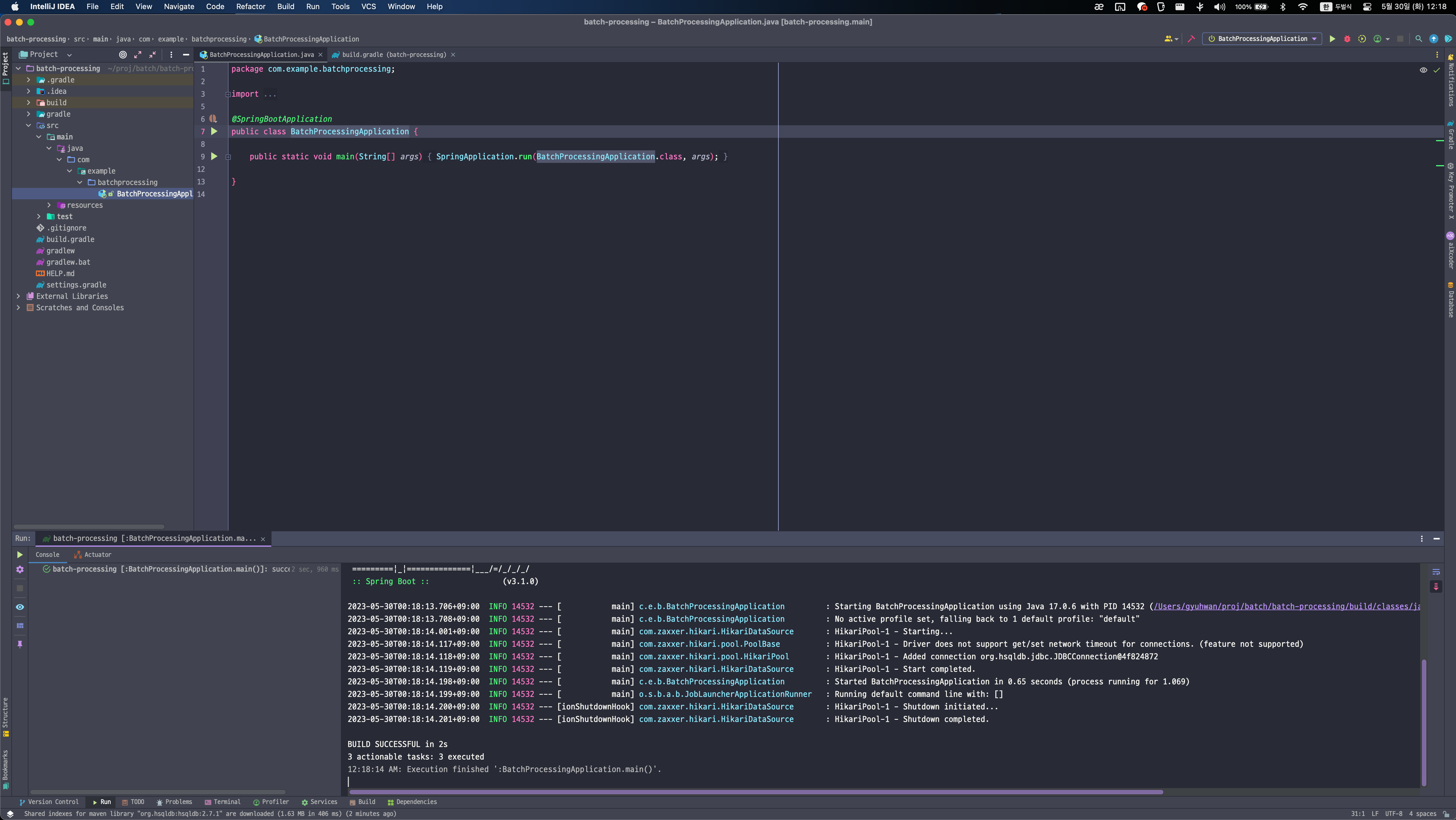1456x820 pixels.
Task: Open the Refactor menu
Action: click(x=250, y=7)
